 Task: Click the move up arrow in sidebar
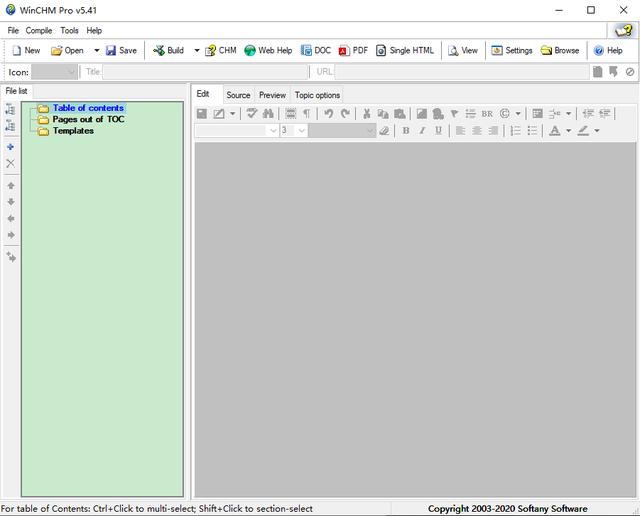(11, 186)
